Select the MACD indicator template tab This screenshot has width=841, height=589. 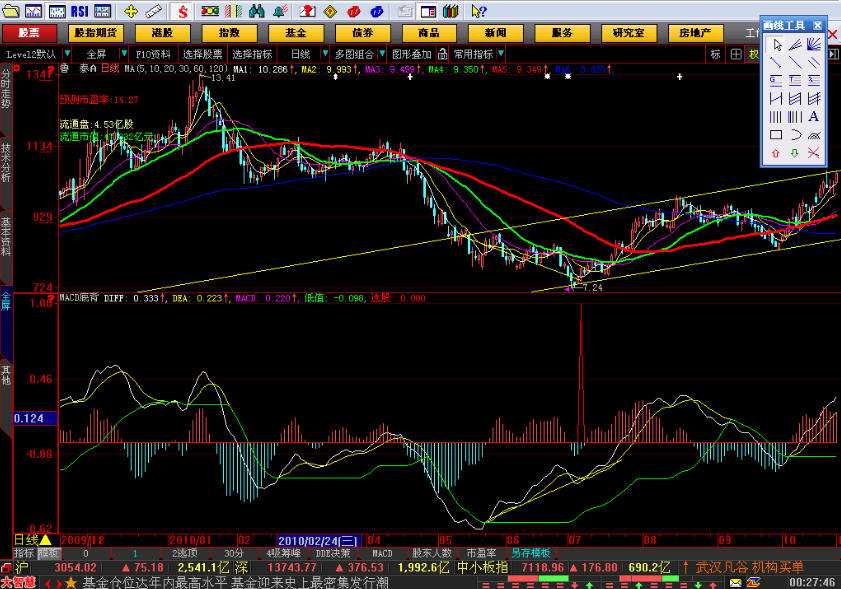tap(382, 553)
